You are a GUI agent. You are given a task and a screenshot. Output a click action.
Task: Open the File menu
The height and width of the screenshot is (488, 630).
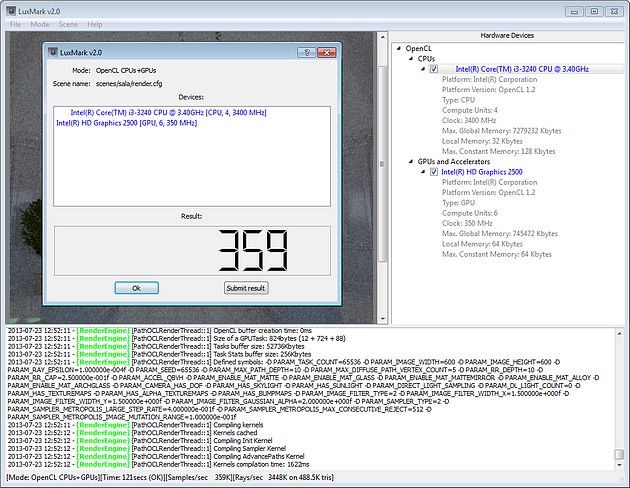click(15, 25)
